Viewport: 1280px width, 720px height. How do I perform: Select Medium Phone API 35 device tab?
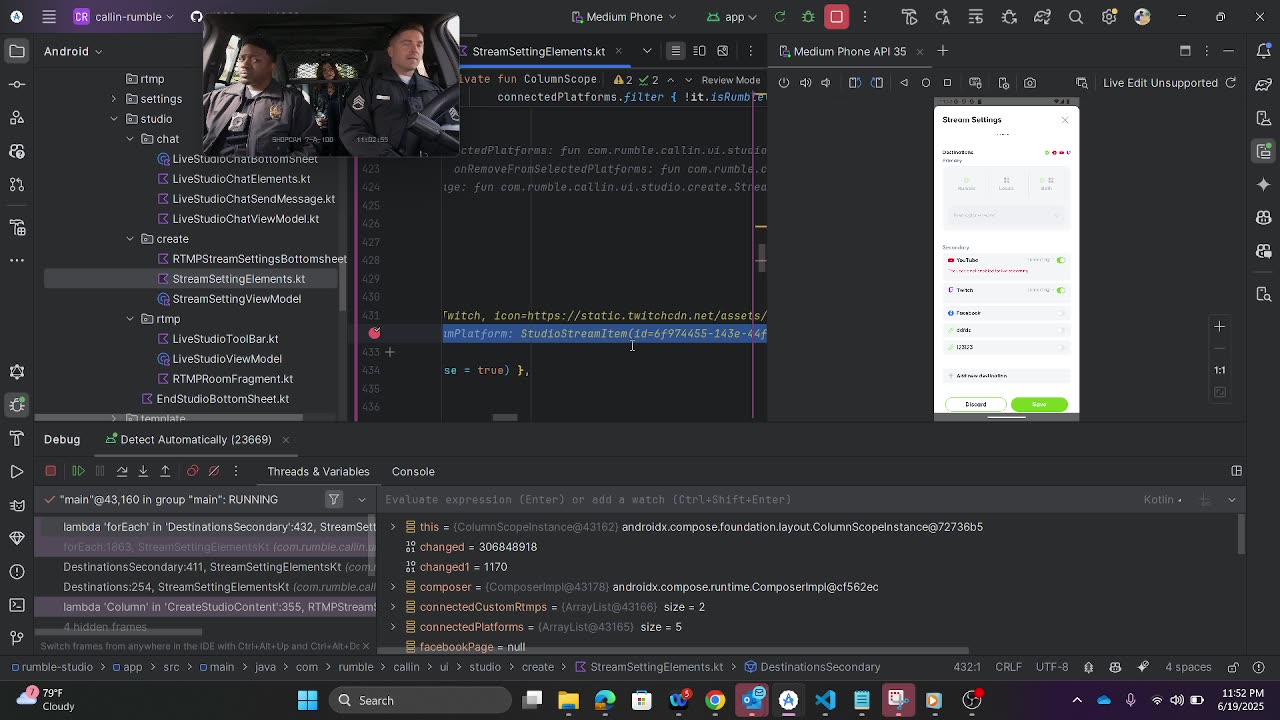tap(849, 51)
